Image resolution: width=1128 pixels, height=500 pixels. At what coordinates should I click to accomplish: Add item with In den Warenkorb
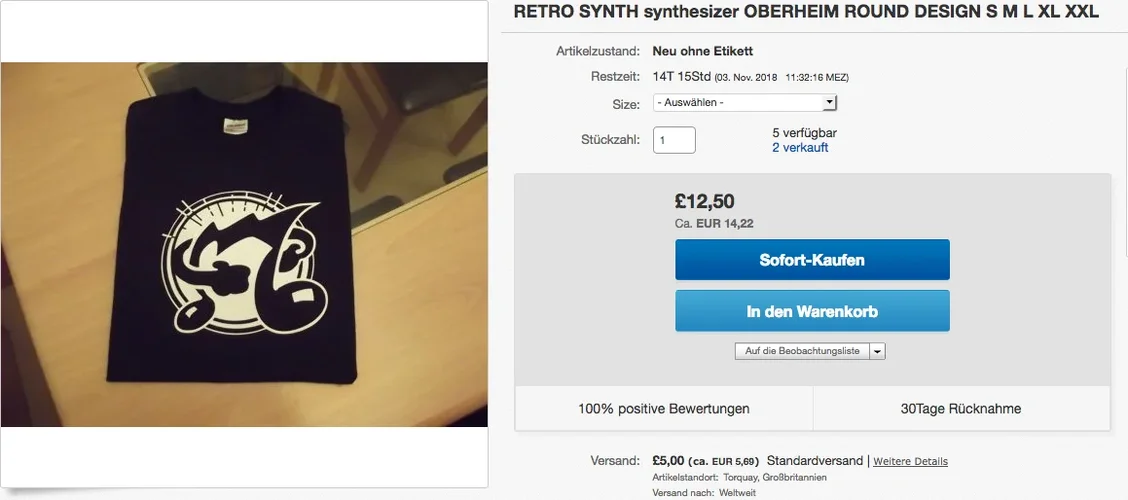pos(812,311)
